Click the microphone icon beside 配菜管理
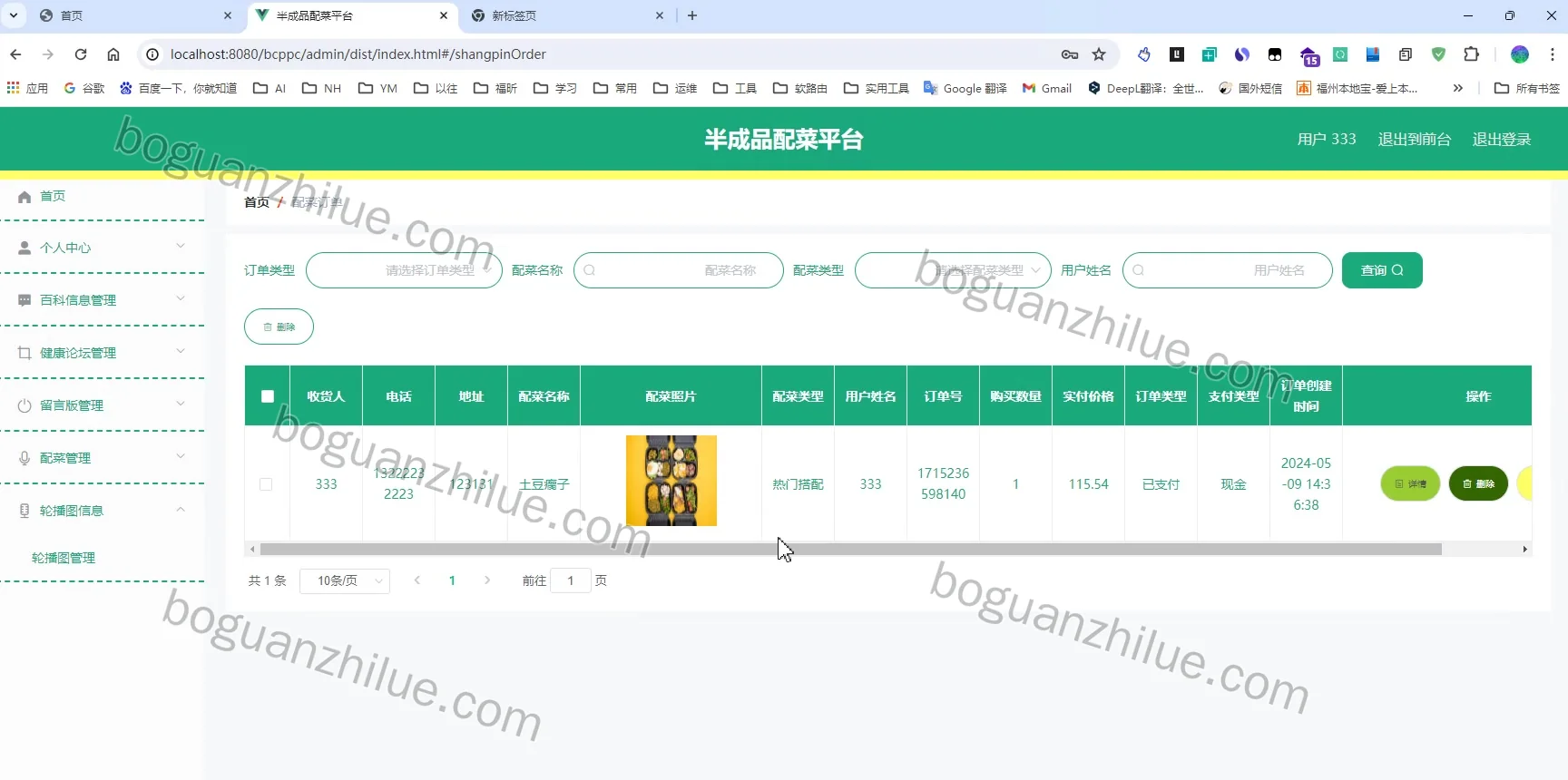 click(24, 458)
